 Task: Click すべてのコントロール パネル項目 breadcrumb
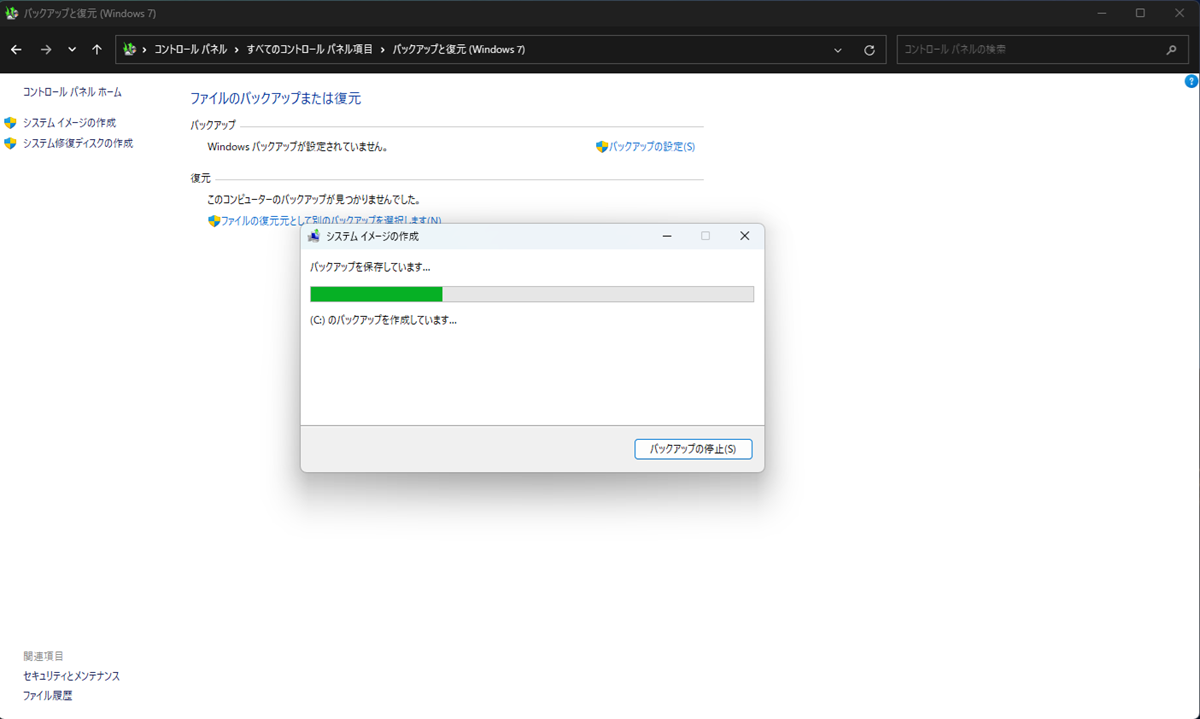(309, 50)
